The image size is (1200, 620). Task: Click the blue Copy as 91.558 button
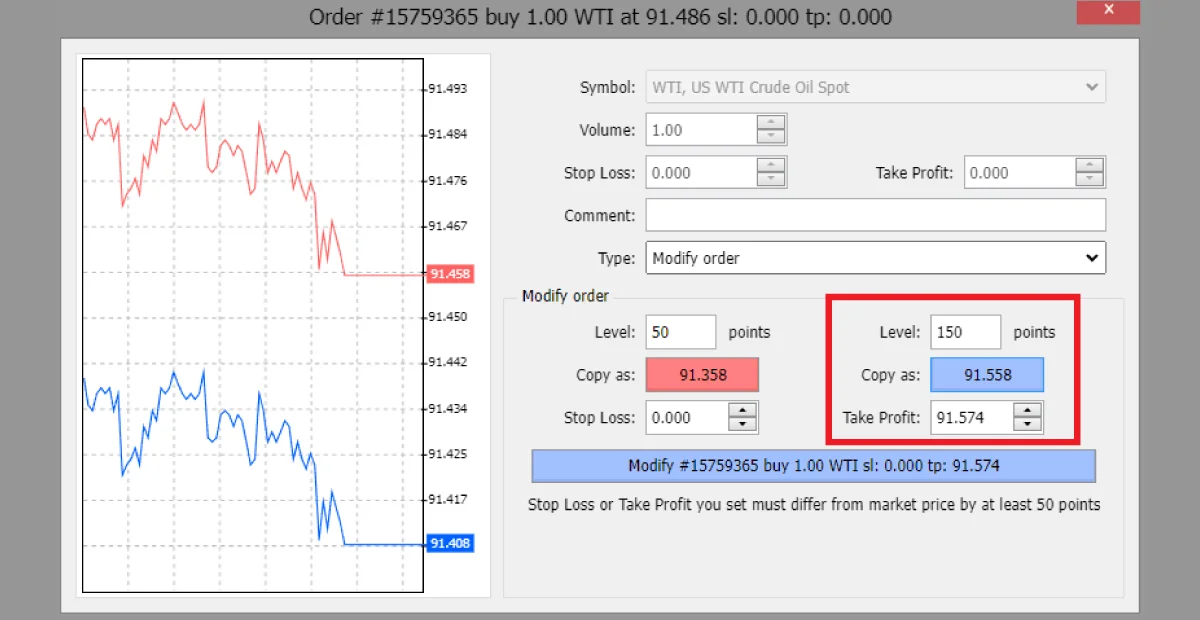(987, 374)
